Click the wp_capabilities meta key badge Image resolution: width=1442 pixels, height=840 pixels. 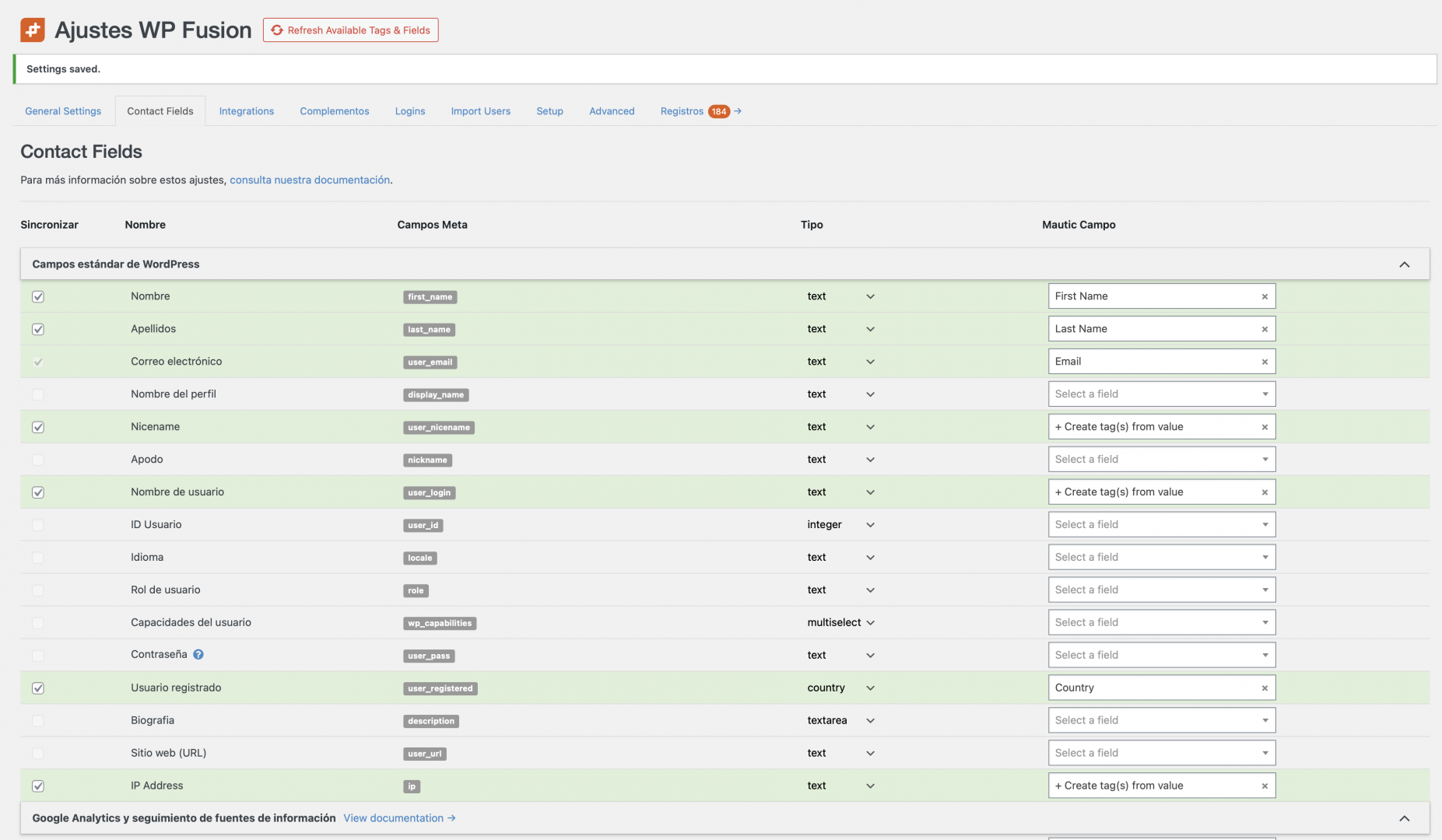point(440,624)
